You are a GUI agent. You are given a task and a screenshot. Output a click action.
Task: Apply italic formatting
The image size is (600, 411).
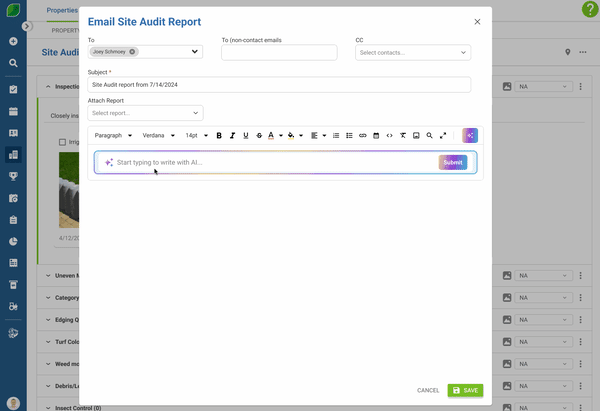[232, 135]
